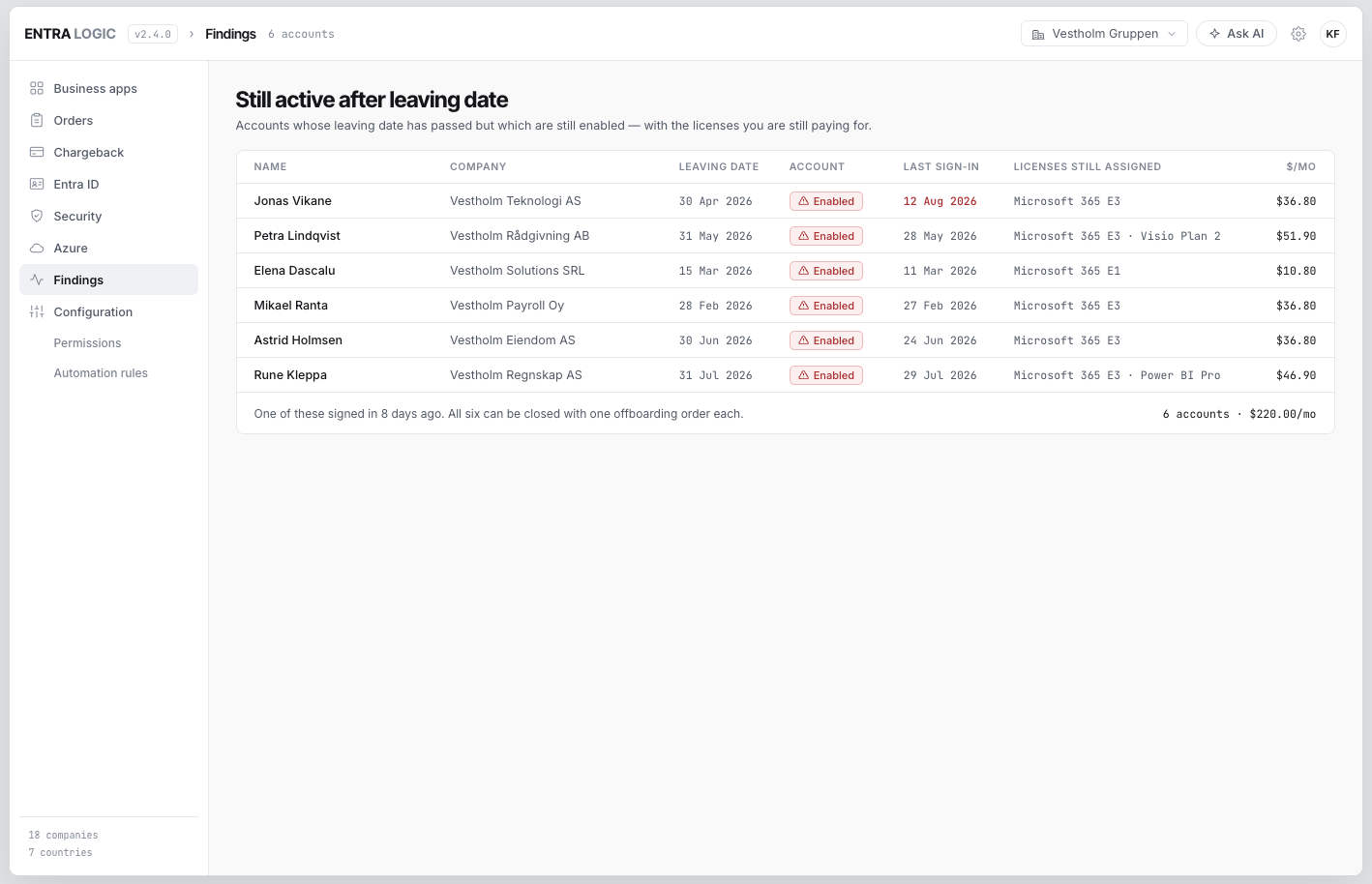Open the Vestholm Gruppen organization dropdown

click(x=1104, y=34)
